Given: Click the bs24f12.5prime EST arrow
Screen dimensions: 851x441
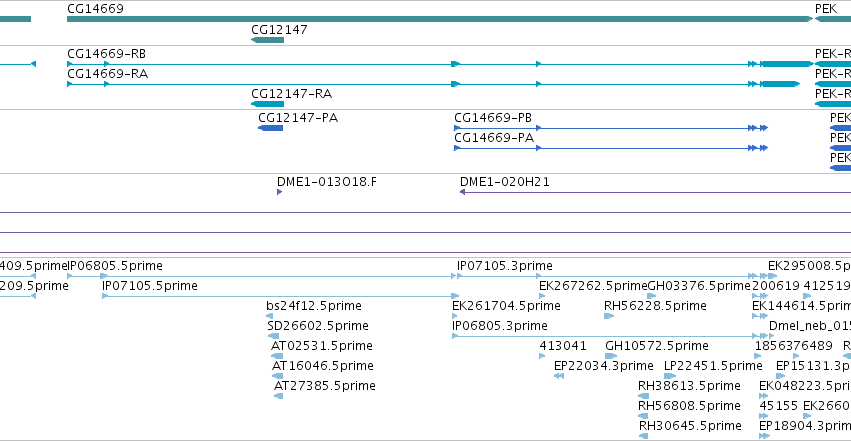Looking at the screenshot, I should (270, 316).
